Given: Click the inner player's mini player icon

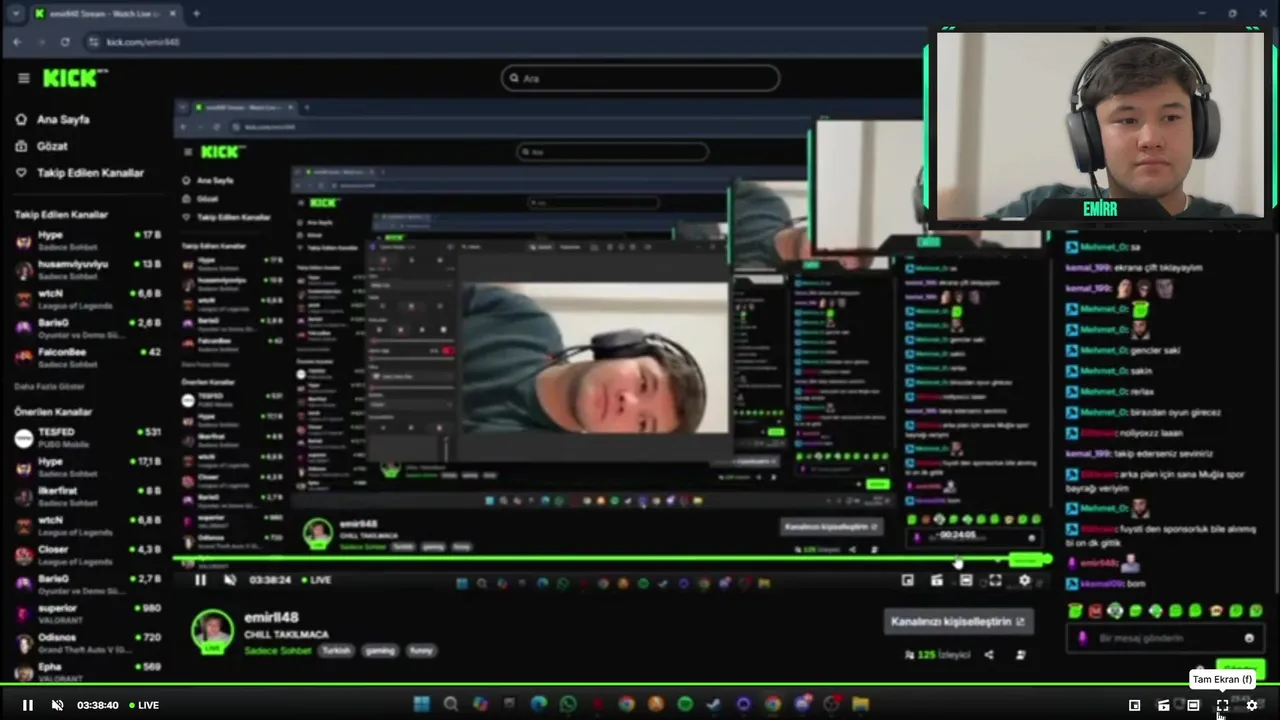Looking at the screenshot, I should (x=907, y=580).
